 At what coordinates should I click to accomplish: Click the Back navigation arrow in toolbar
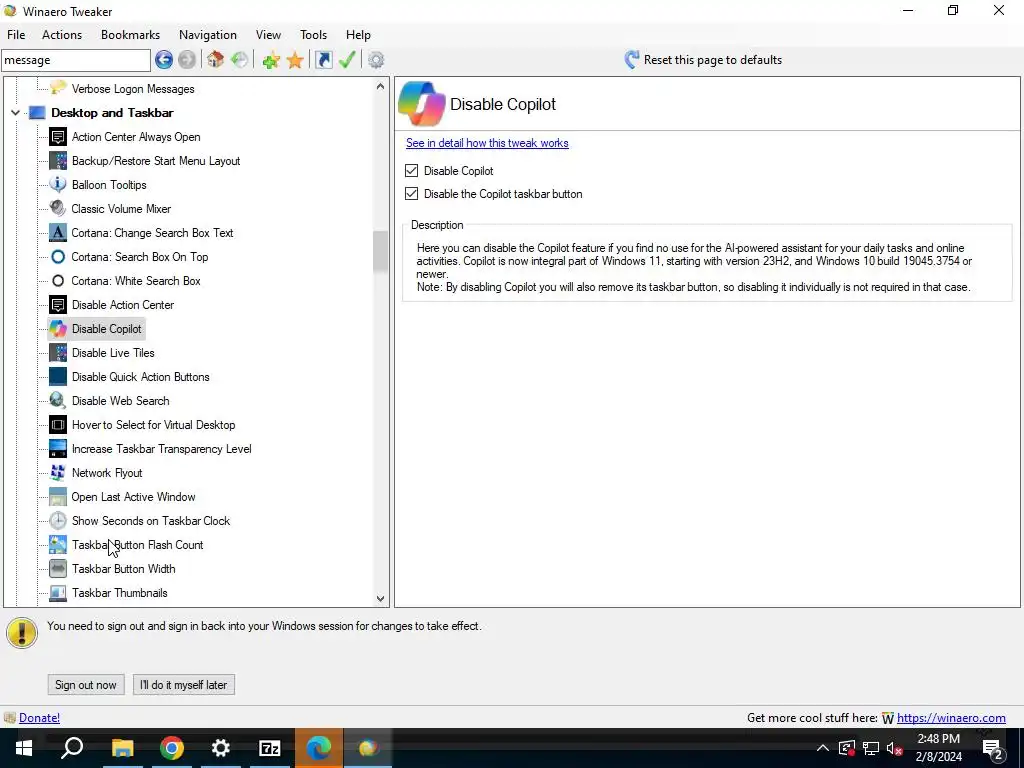coord(164,60)
